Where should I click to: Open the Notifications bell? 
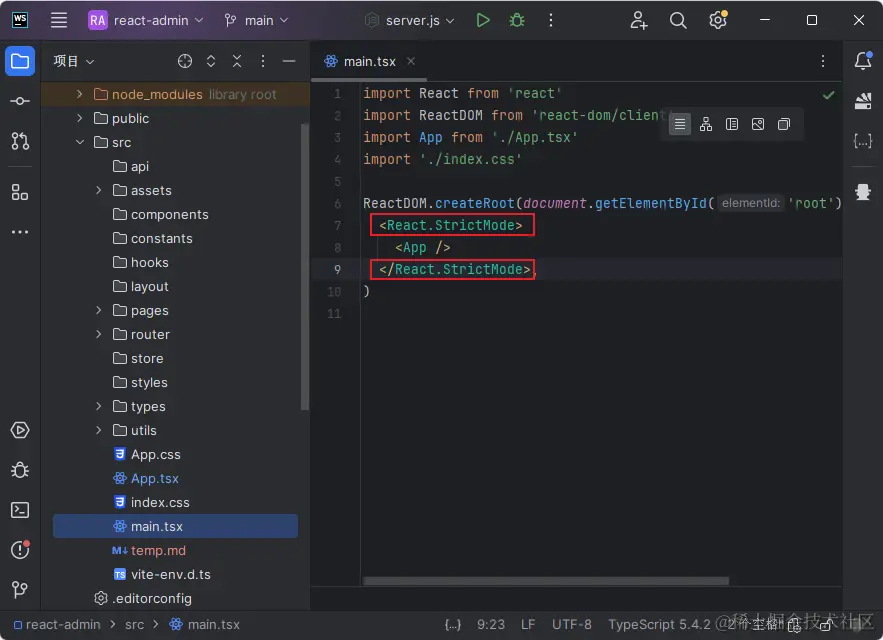click(x=863, y=60)
